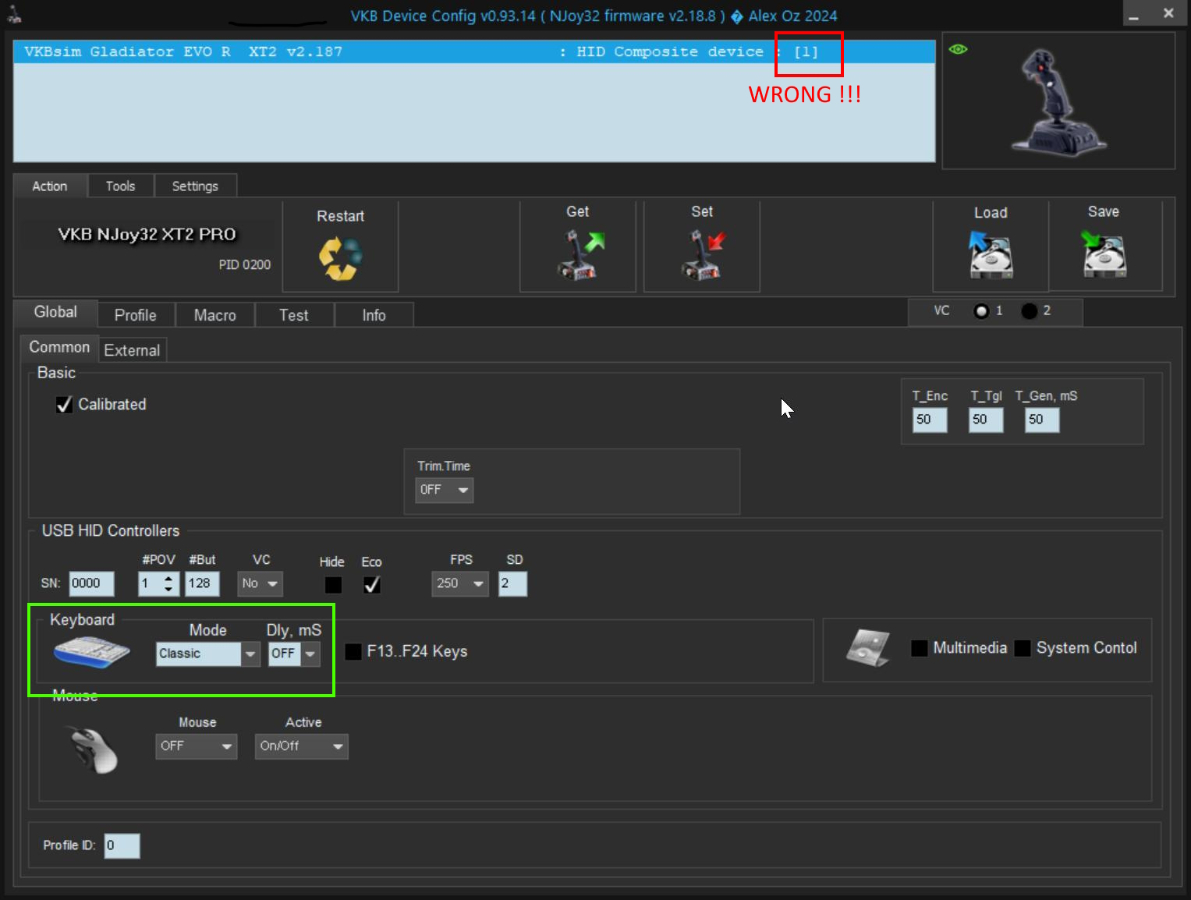Screen dimensions: 1191x900
Task: Open the Dly, mS dropdown
Action: (294, 654)
